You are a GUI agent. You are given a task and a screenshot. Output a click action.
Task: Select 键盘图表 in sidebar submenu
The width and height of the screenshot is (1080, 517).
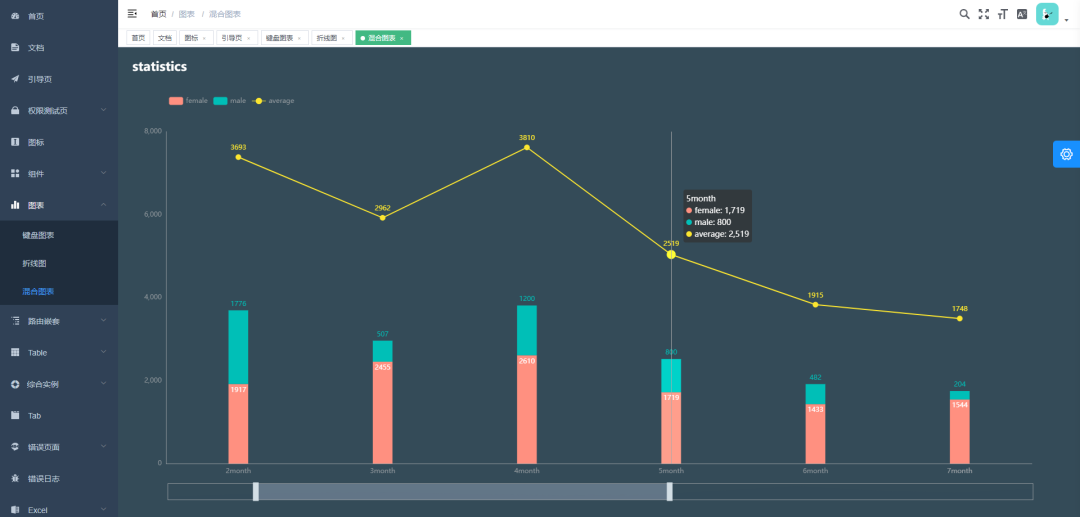(x=59, y=235)
